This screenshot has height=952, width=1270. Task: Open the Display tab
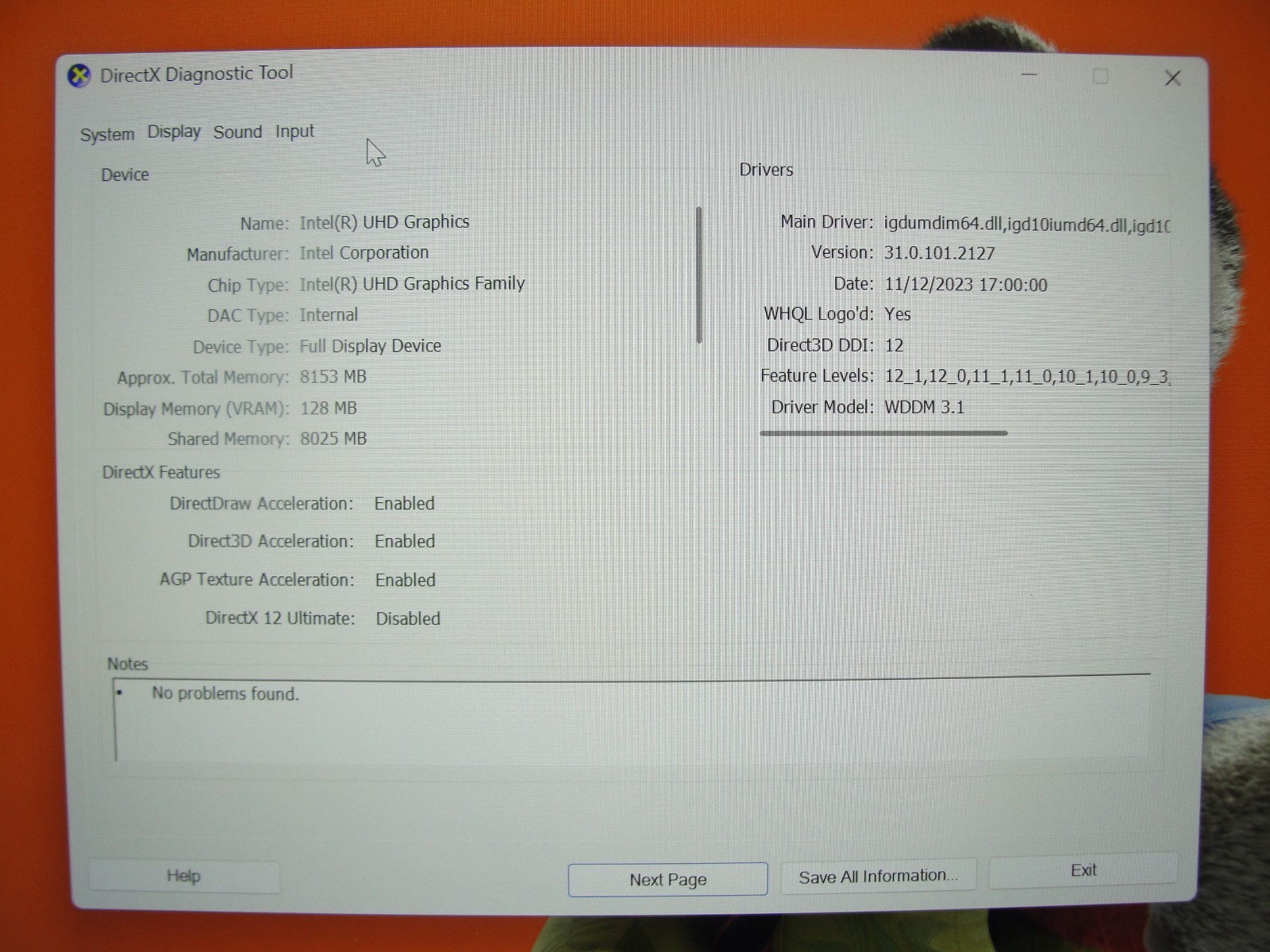174,132
